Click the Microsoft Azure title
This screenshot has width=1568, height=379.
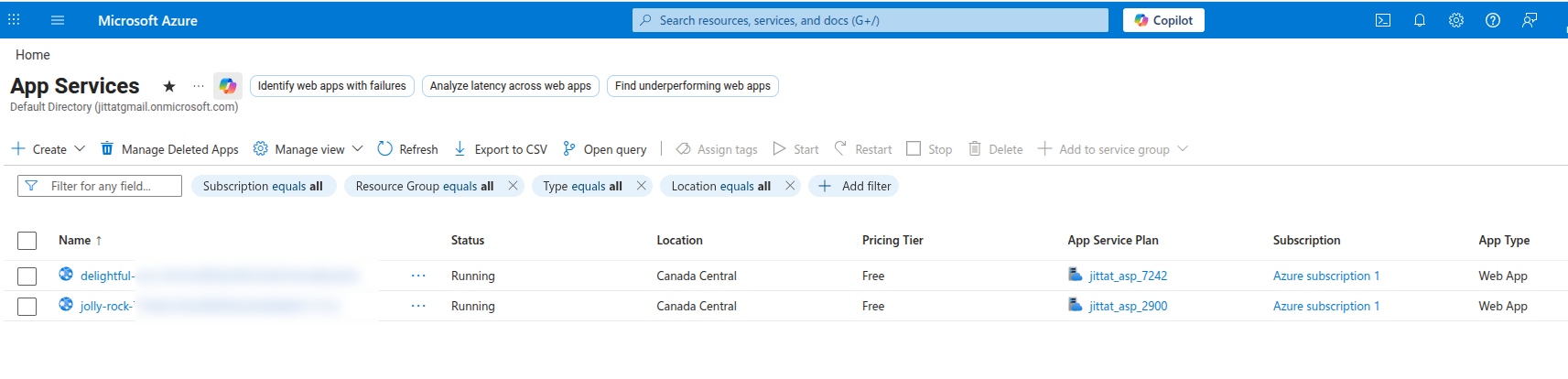147,20
